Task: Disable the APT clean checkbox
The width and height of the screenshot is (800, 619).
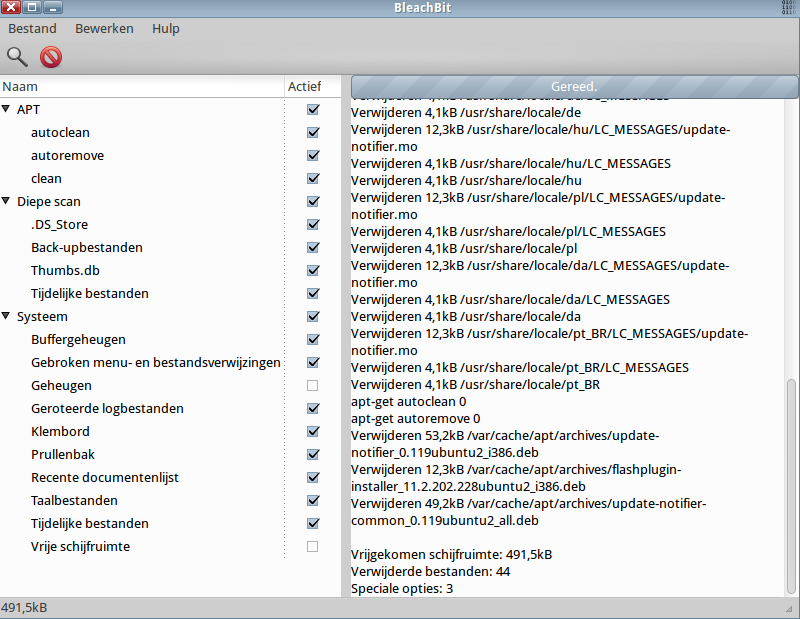Action: 313,179
